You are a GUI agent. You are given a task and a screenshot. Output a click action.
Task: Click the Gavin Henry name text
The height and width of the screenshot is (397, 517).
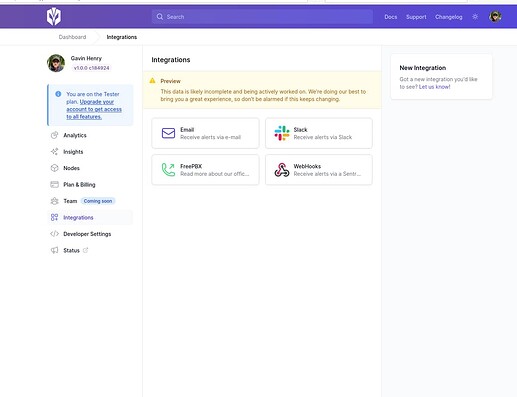(x=86, y=58)
